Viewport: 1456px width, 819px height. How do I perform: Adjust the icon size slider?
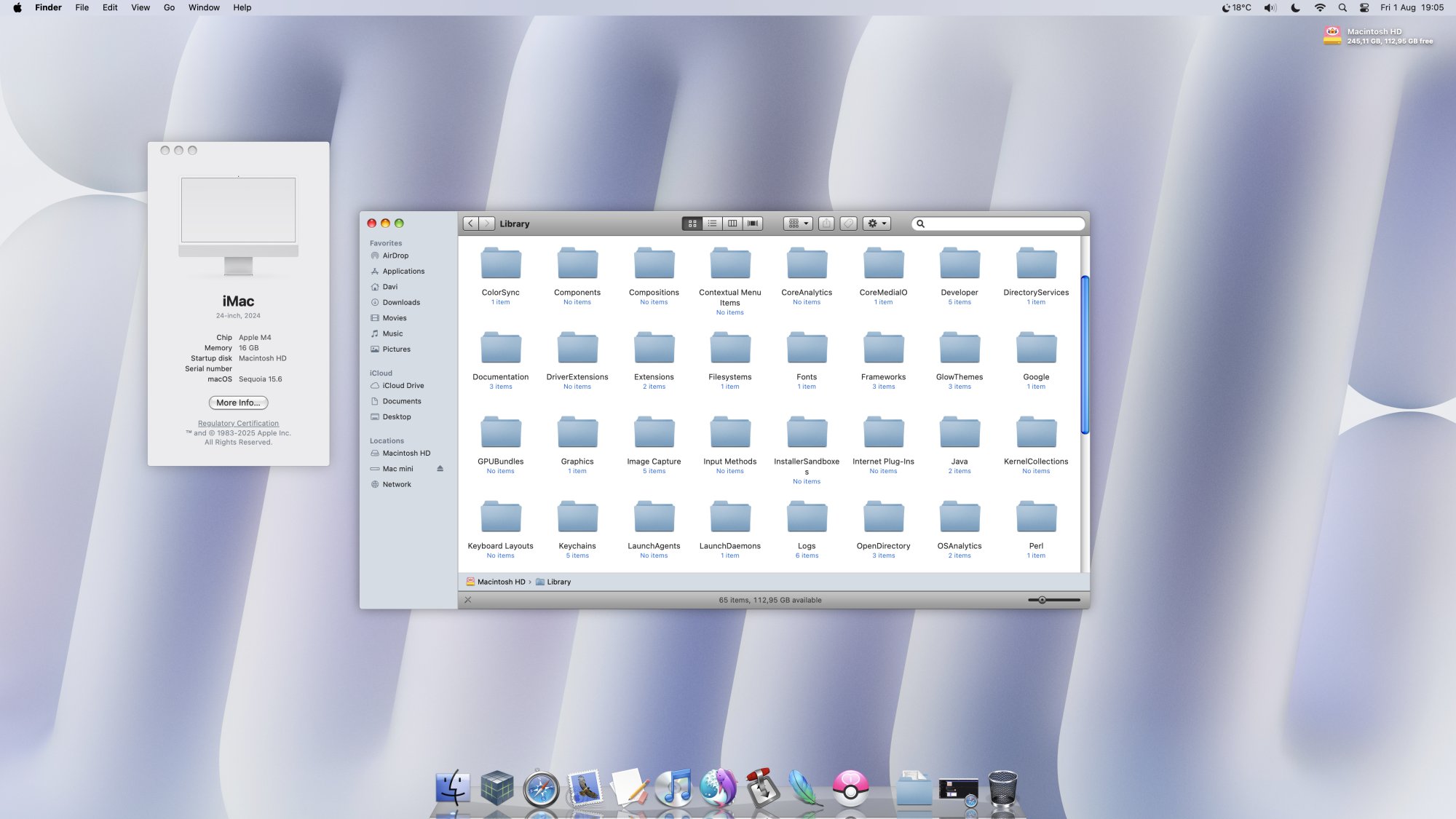[x=1042, y=600]
